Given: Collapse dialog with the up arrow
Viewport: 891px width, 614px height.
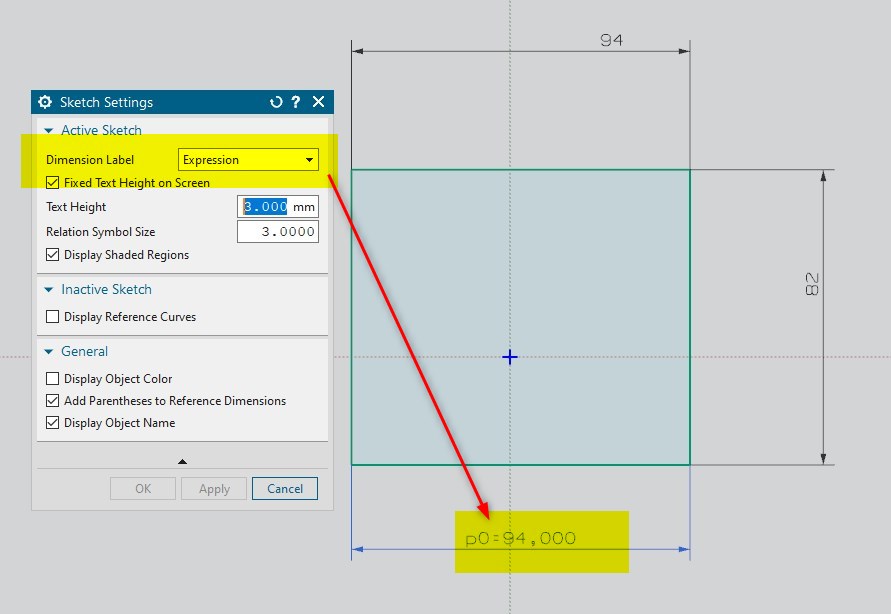Looking at the screenshot, I should click(182, 462).
